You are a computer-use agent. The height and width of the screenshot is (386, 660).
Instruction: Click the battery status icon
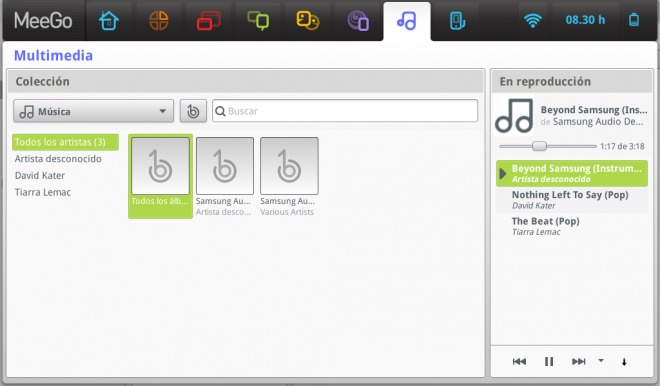coord(634,20)
